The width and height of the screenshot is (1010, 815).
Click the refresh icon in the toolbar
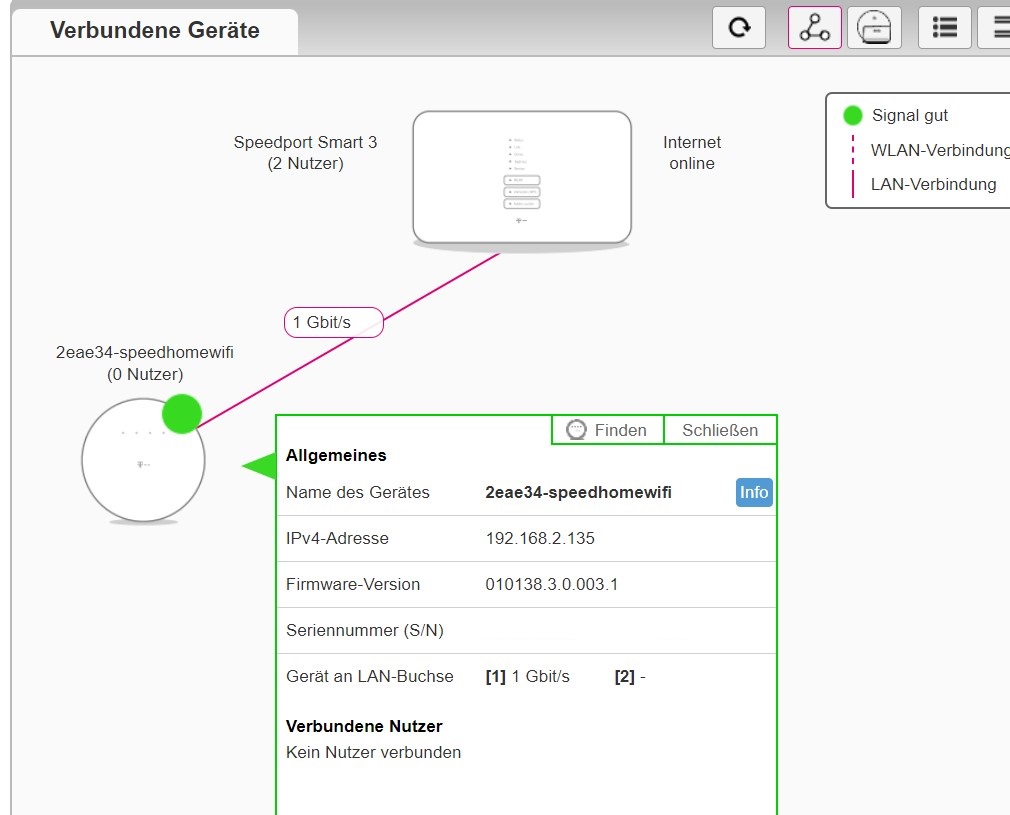(x=739, y=28)
